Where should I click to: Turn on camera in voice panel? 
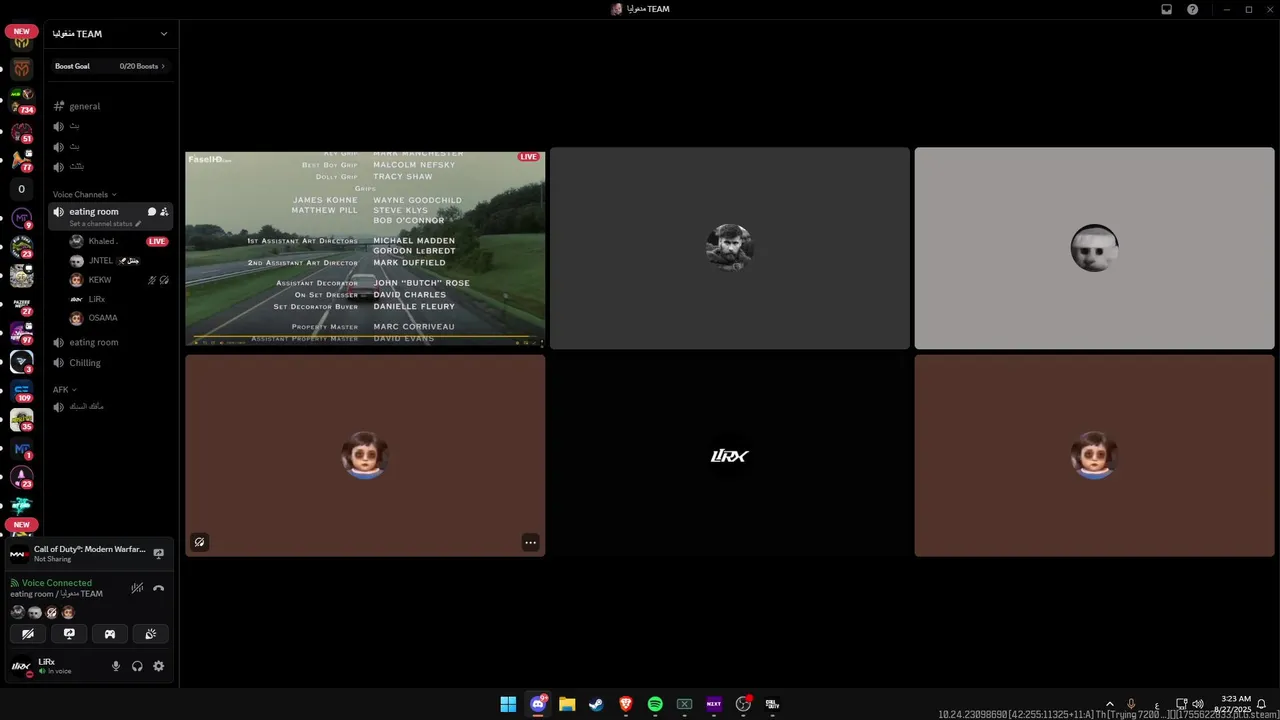tap(28, 633)
